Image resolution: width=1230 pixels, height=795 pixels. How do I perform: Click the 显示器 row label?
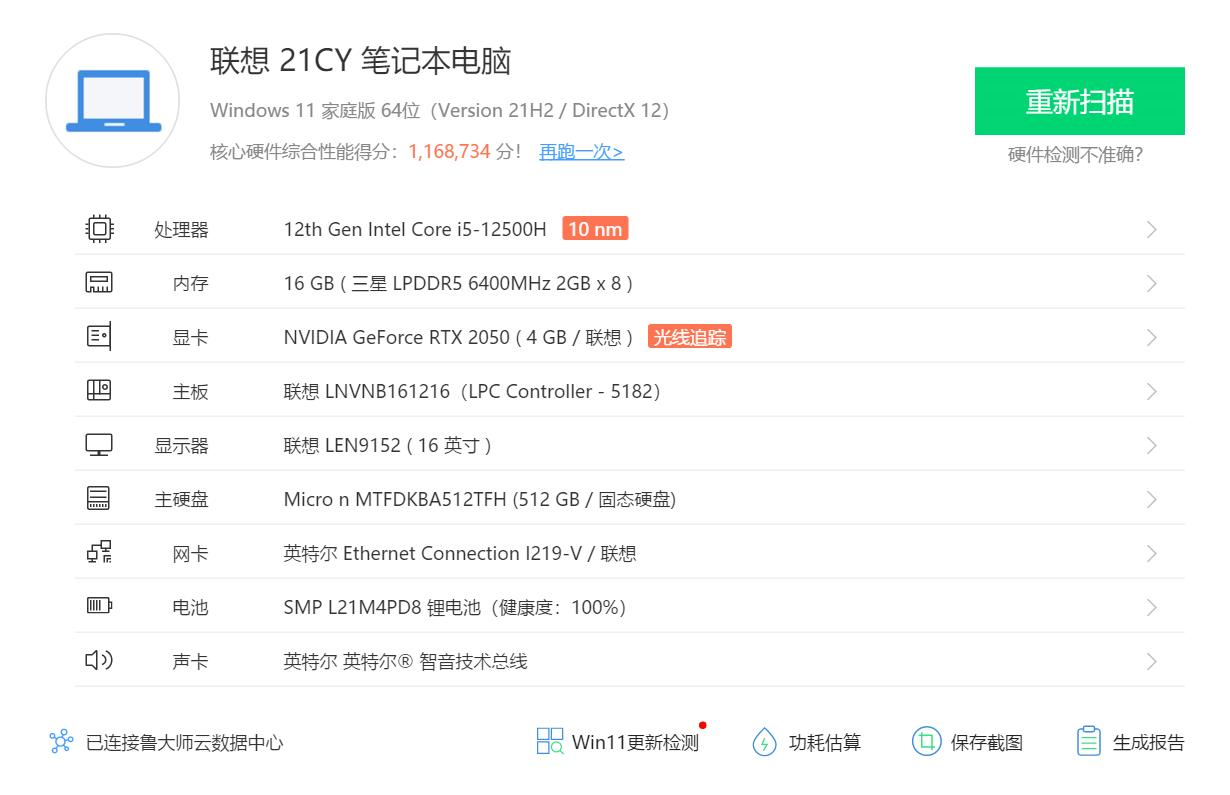click(181, 446)
